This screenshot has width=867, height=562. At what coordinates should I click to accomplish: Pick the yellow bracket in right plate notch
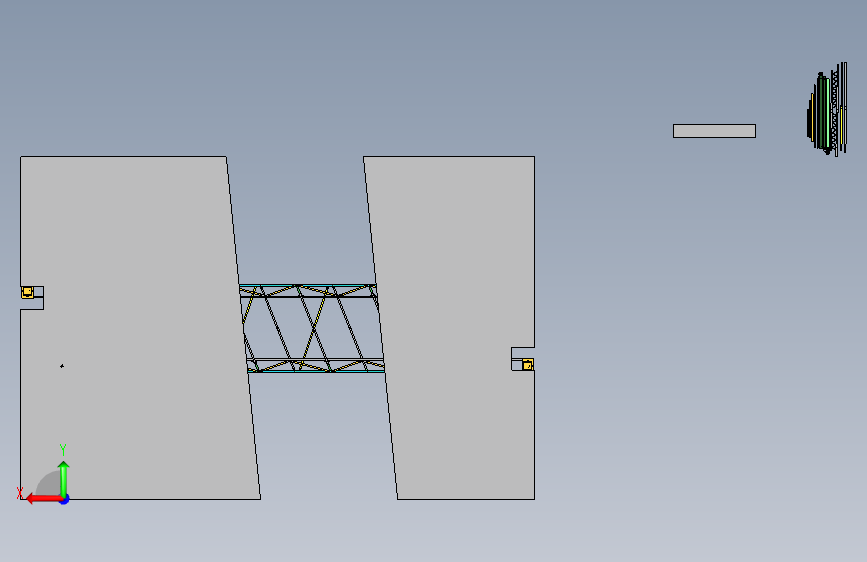coord(527,365)
